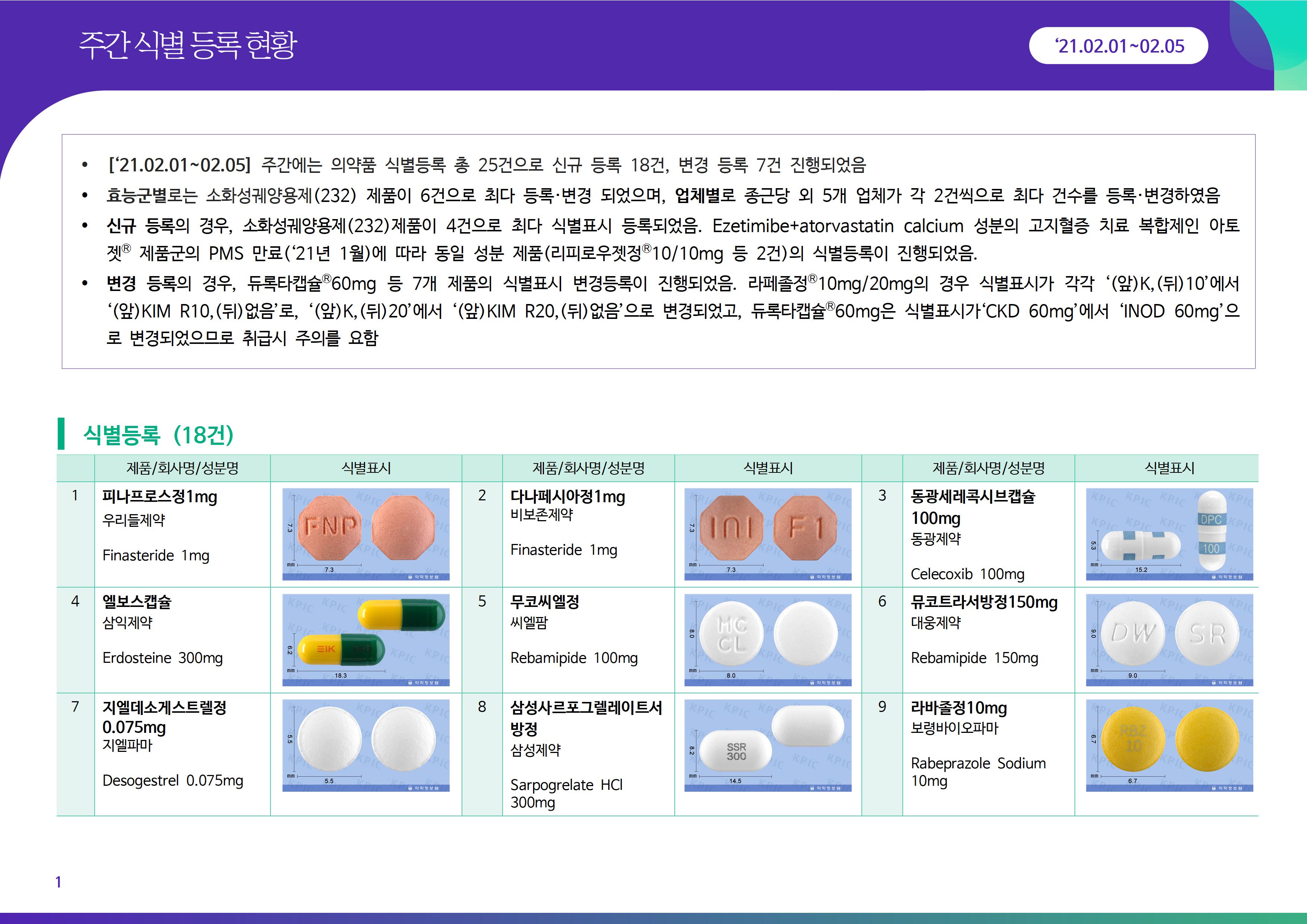This screenshot has height=924, width=1307.
Task: Click product name 뮤코트라서방정150mg
Action: (984, 602)
